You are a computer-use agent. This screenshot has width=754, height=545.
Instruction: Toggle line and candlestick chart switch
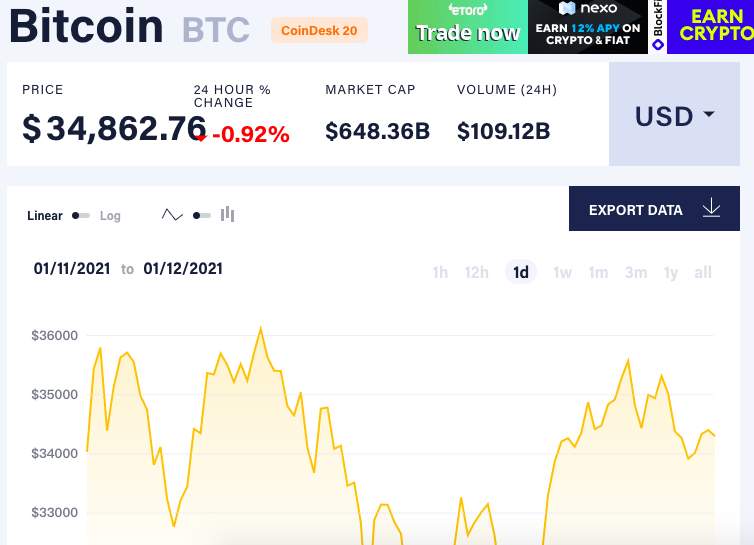pos(201,215)
